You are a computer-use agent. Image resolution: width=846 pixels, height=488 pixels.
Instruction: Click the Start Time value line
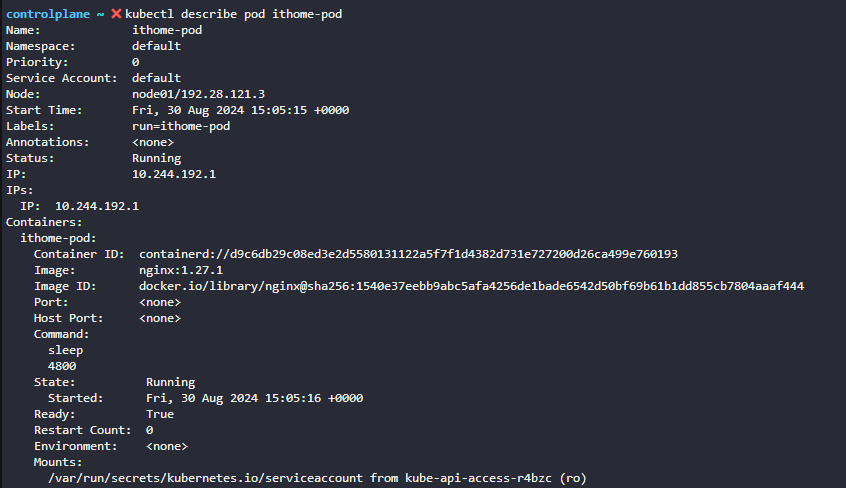(x=241, y=110)
